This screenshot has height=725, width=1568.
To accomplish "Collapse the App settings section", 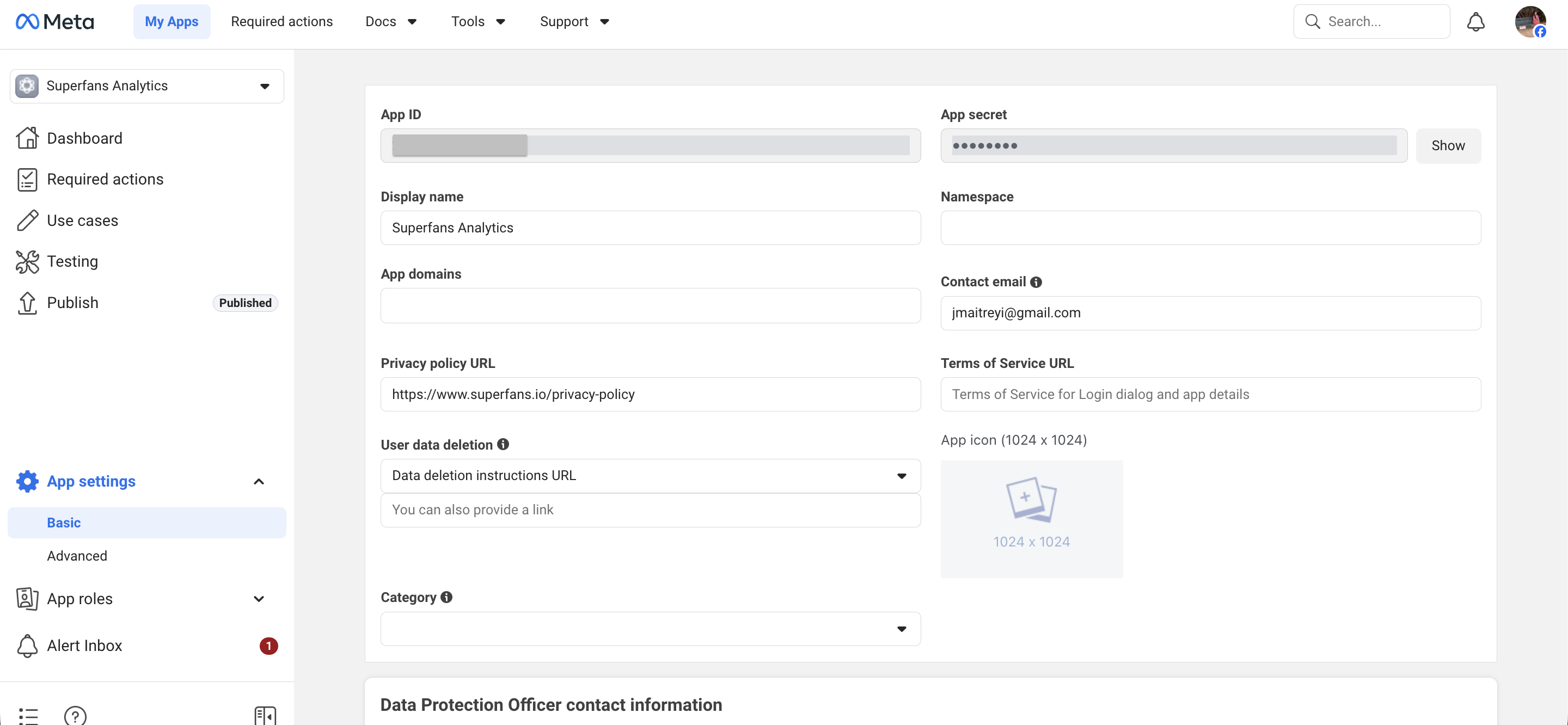I will coord(259,482).
